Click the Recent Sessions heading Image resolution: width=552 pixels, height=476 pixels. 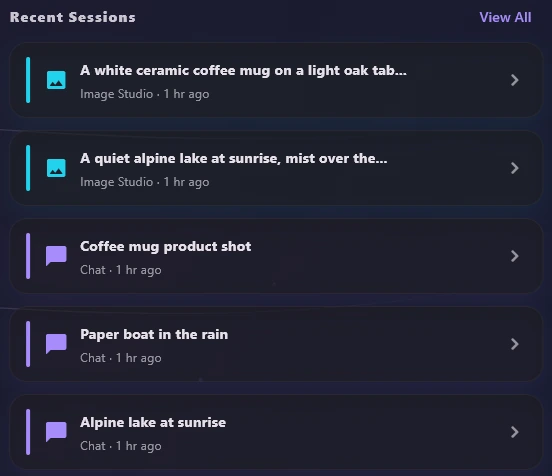coord(73,17)
